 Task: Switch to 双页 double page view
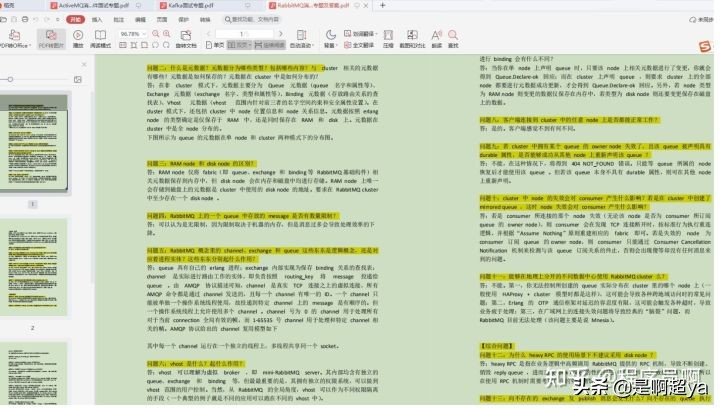tap(238, 45)
